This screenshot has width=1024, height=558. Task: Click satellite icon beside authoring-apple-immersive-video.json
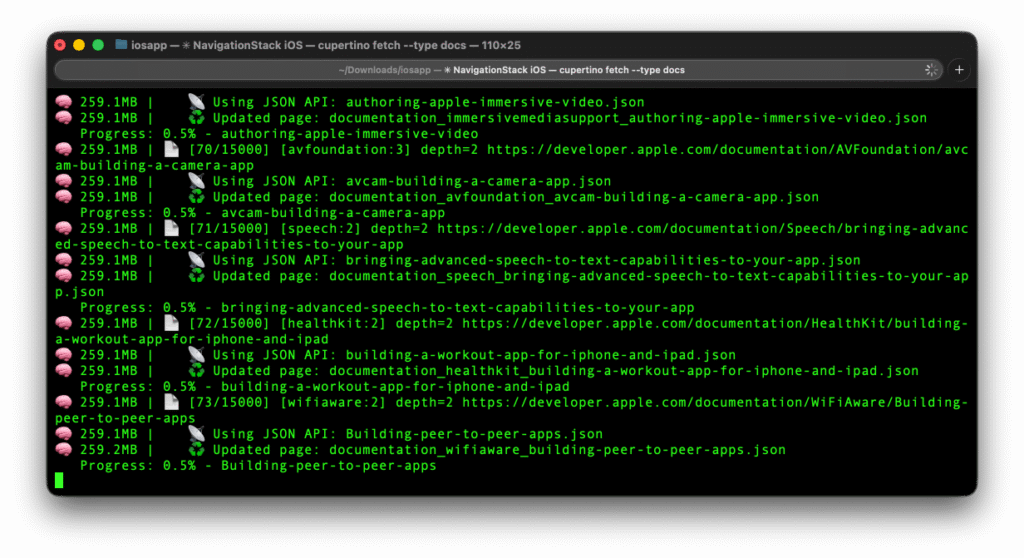click(x=196, y=102)
